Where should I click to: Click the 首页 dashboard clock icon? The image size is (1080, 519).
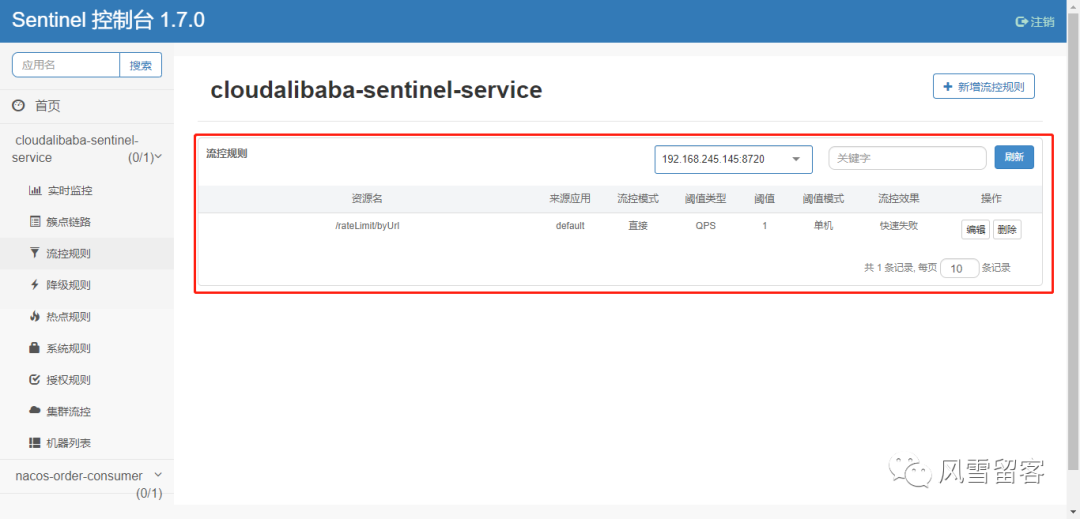click(x=19, y=106)
